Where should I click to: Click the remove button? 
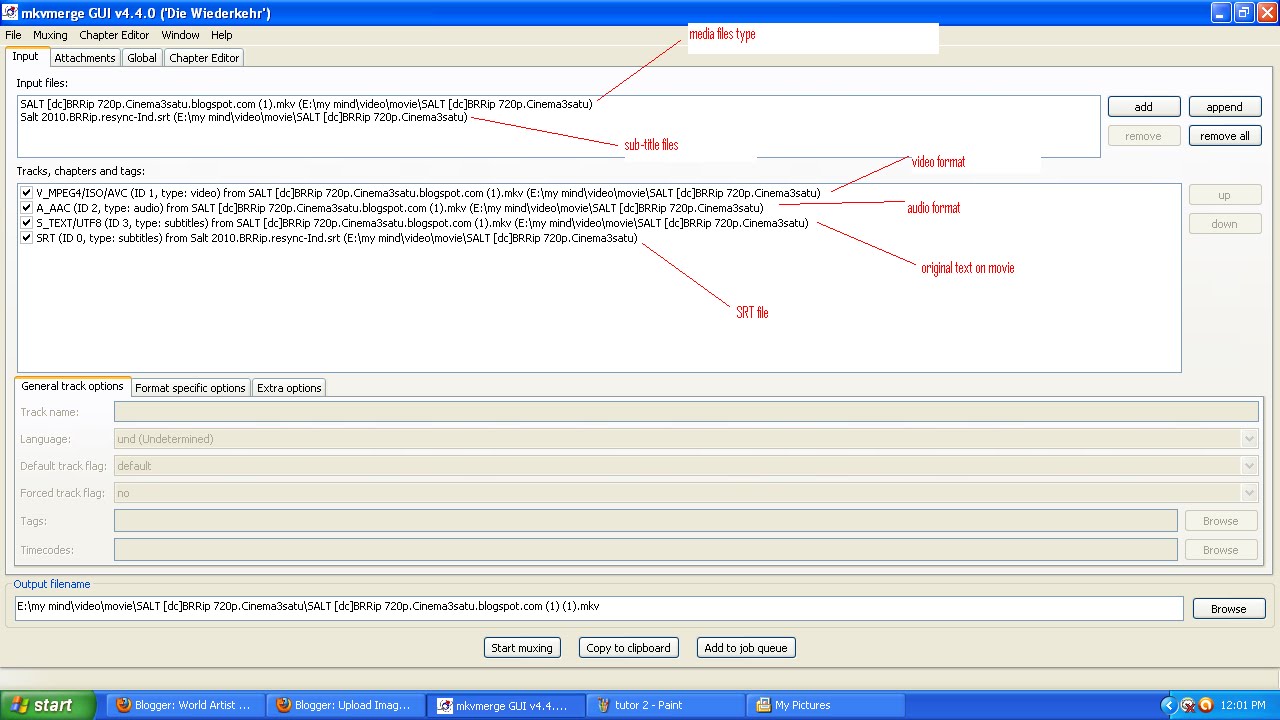click(x=1144, y=136)
